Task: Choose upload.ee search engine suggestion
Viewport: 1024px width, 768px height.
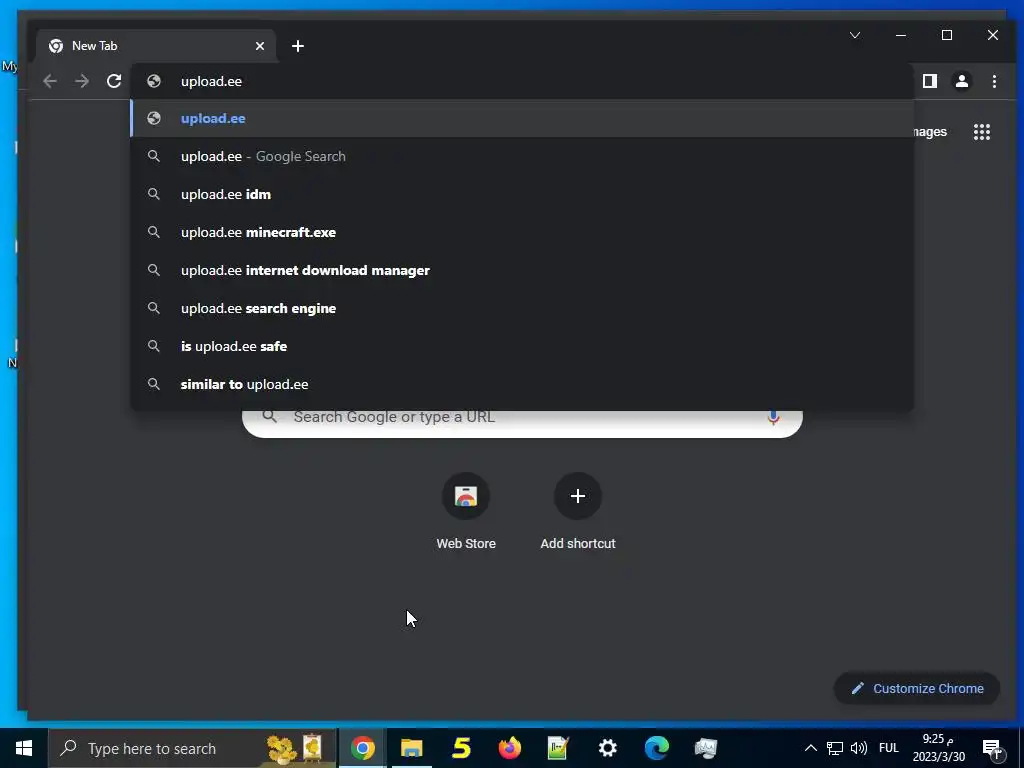Action: 522,308
